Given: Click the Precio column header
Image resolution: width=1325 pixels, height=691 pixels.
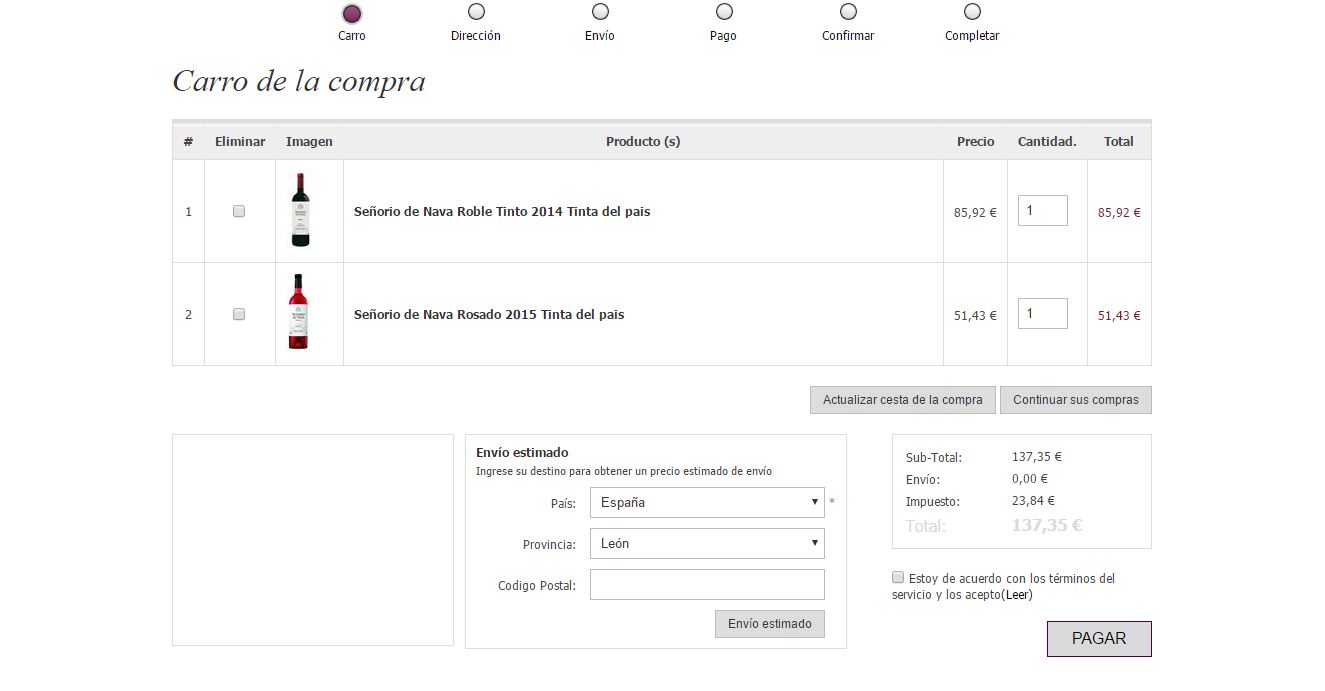Looking at the screenshot, I should [x=975, y=142].
